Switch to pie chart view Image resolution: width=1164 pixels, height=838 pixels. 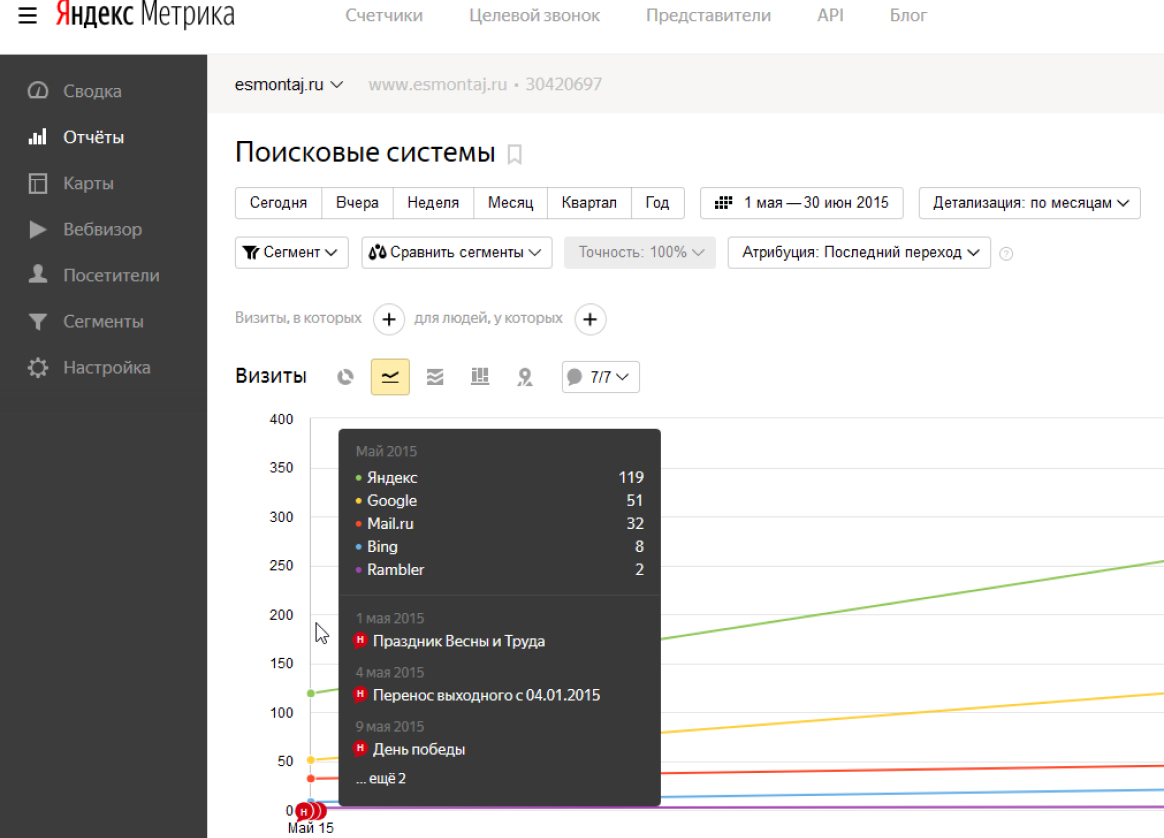(345, 377)
